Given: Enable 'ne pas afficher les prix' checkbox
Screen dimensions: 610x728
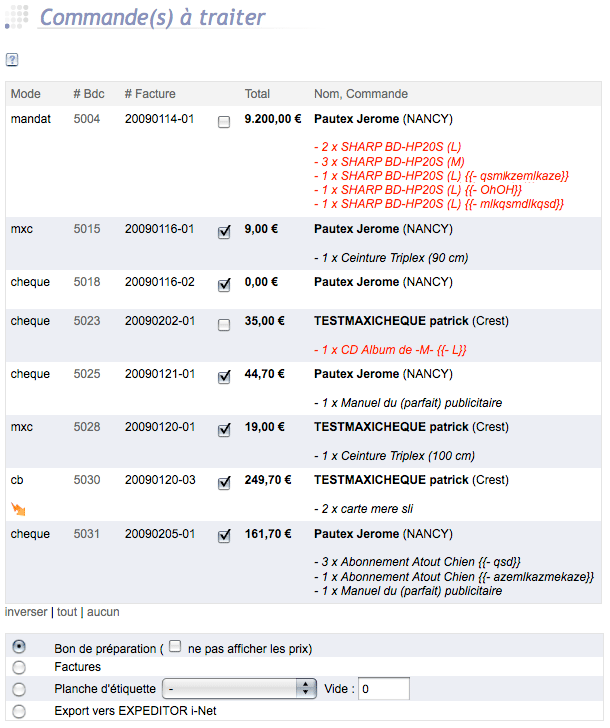Looking at the screenshot, I should pos(175,646).
